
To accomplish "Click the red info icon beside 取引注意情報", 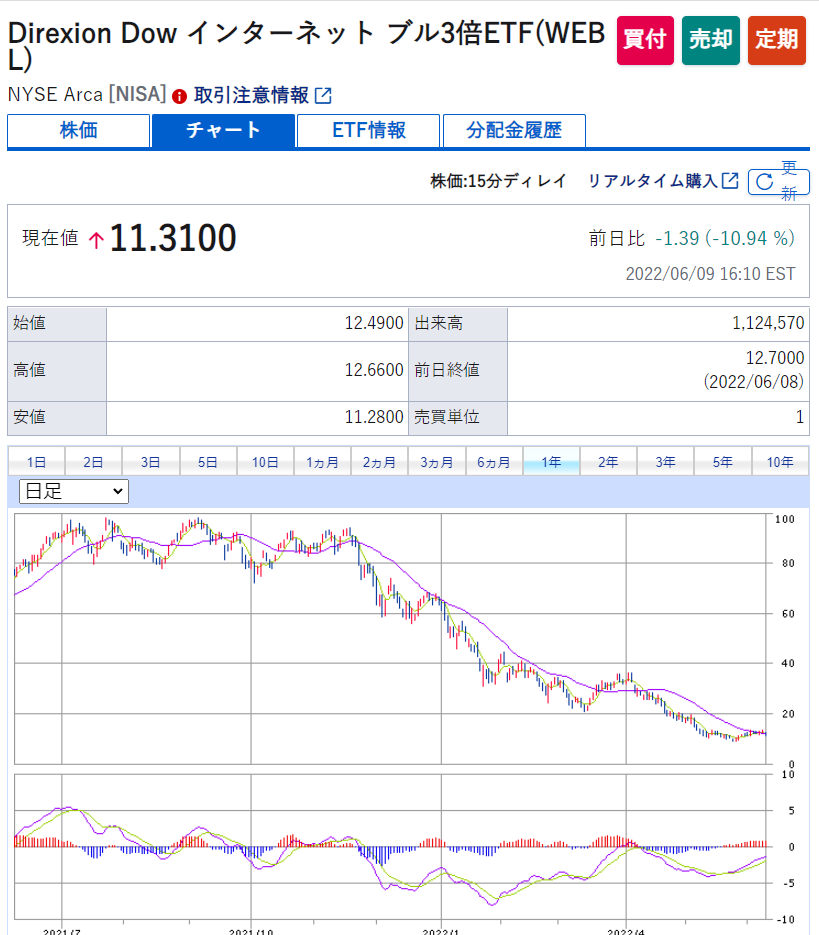I will coord(180,96).
